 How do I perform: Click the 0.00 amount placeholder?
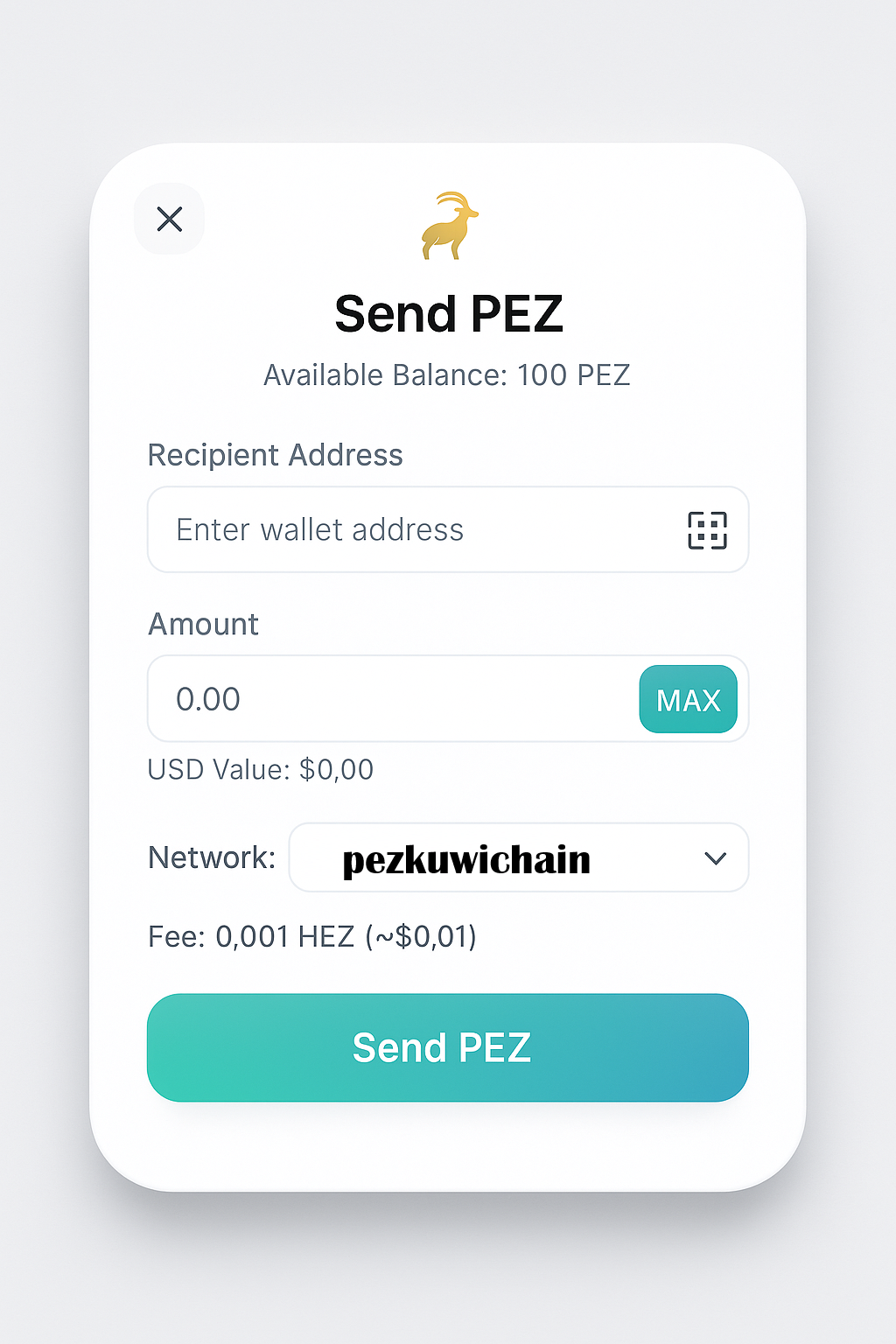(x=208, y=700)
